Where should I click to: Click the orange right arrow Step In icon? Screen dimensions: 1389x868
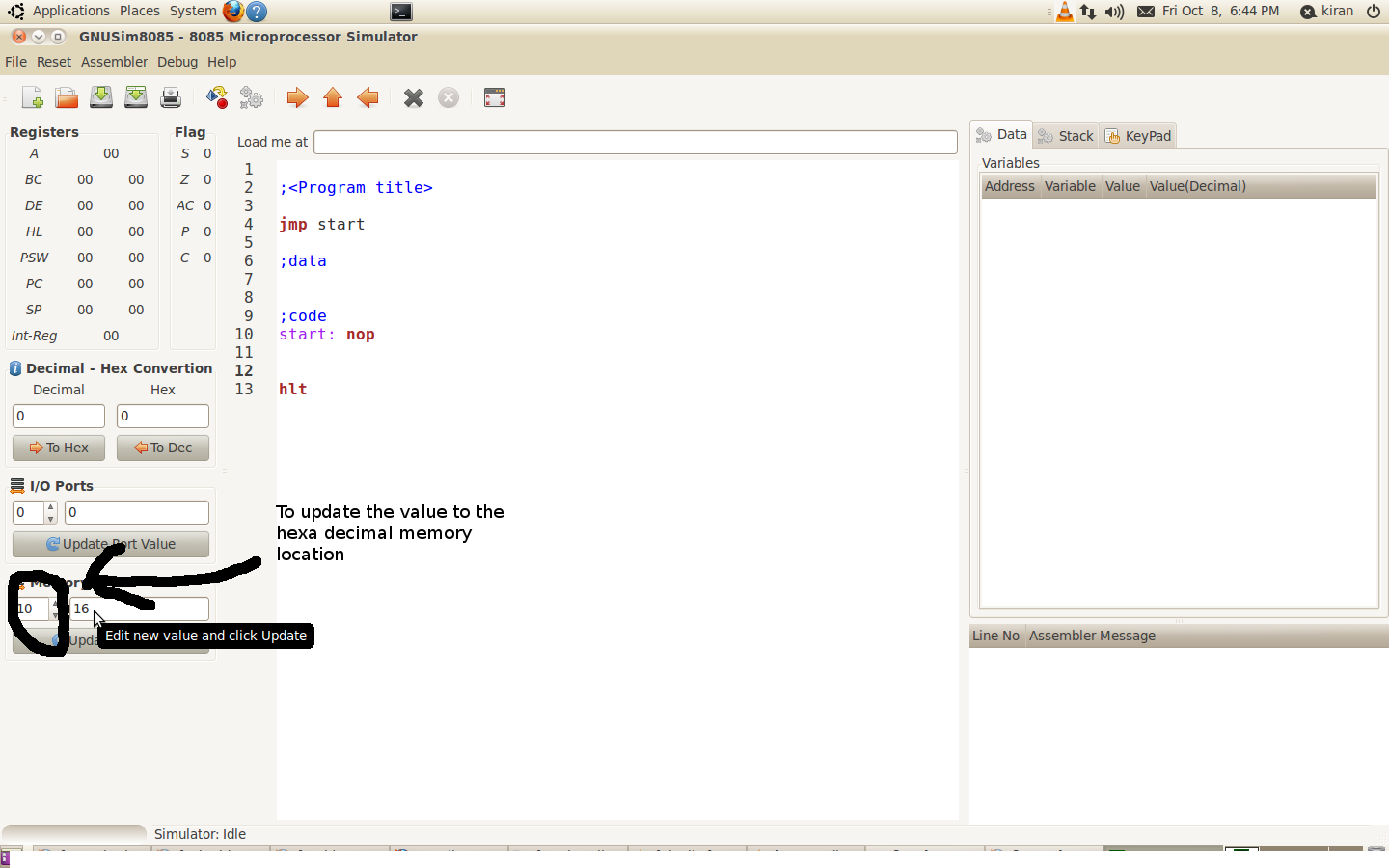tap(297, 97)
